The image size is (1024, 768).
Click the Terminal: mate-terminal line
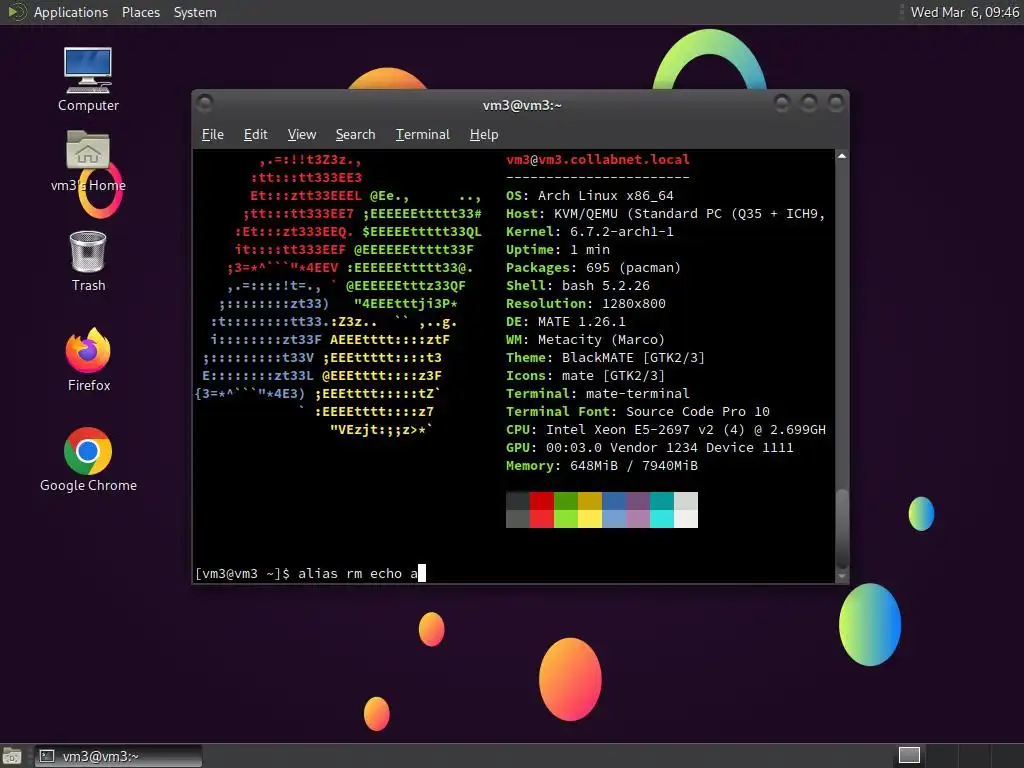pos(598,393)
